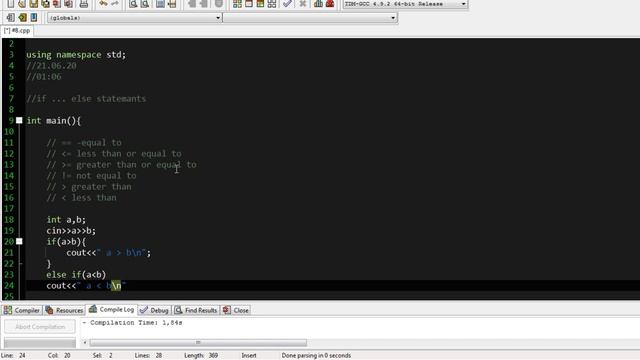The image size is (640, 360).
Task: Redo the last undone edit
Action: (115, 4)
